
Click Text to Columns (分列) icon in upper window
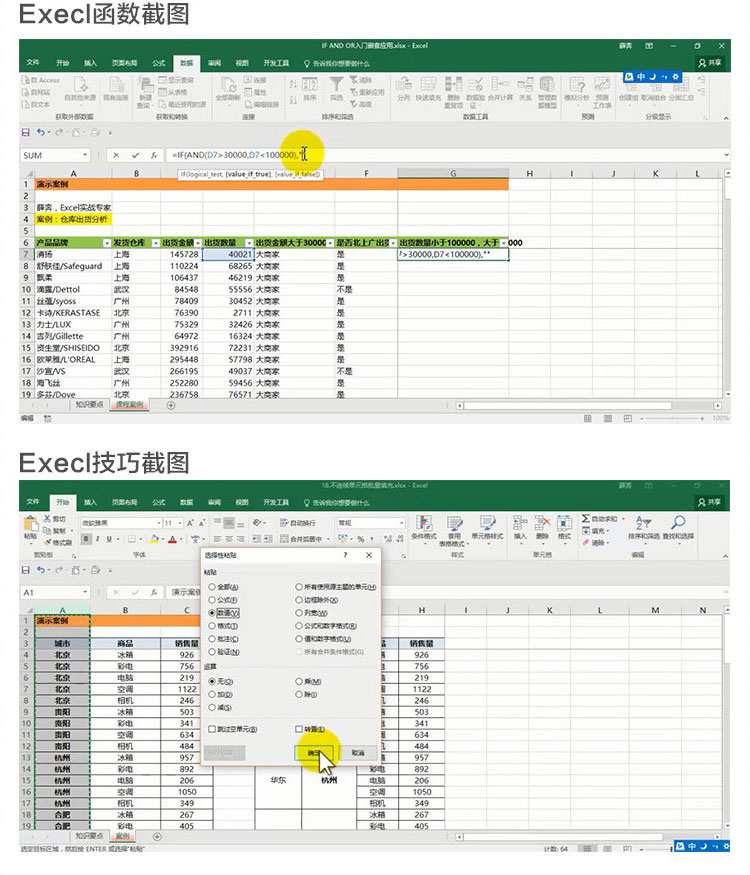403,85
